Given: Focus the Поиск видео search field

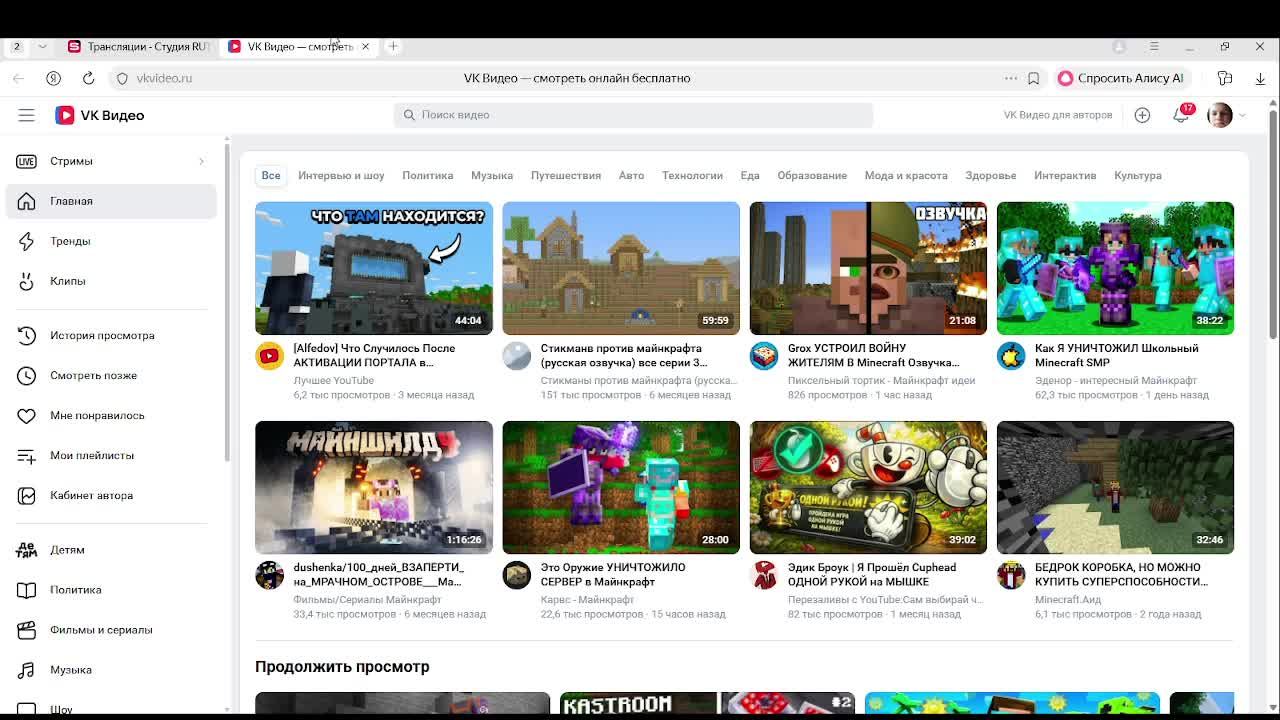Looking at the screenshot, I should (x=633, y=115).
